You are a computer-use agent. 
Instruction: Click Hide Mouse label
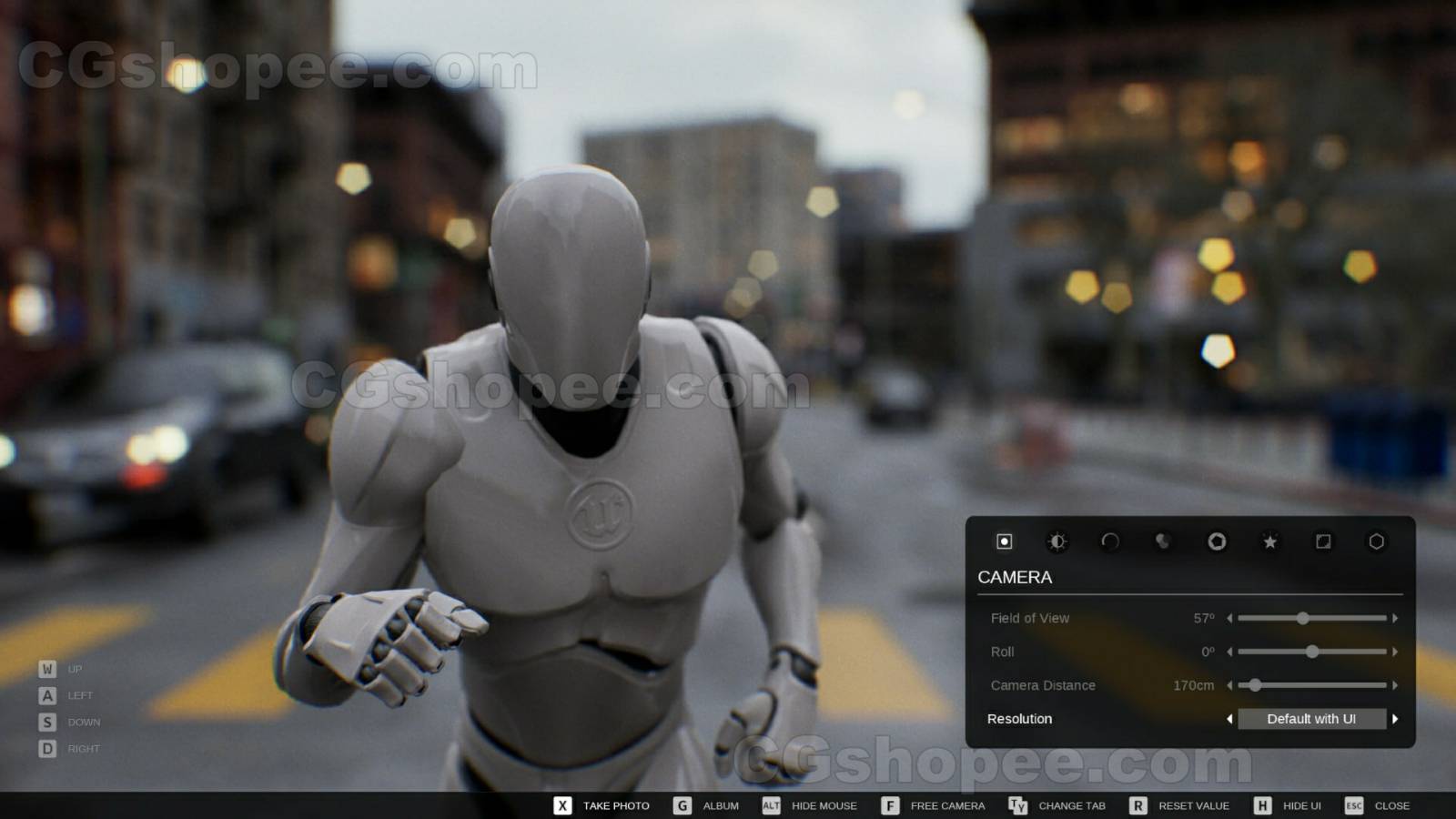tap(824, 805)
